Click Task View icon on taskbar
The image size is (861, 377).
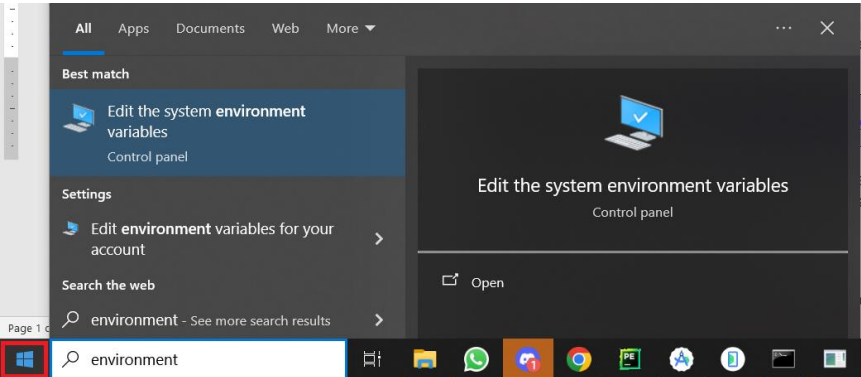[x=372, y=359]
